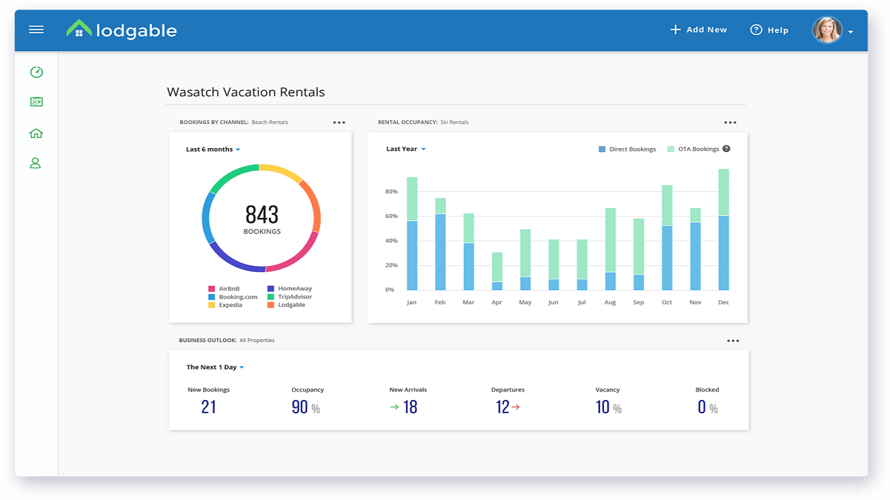
Task: Click Occupancy value 90
Action: pos(300,407)
